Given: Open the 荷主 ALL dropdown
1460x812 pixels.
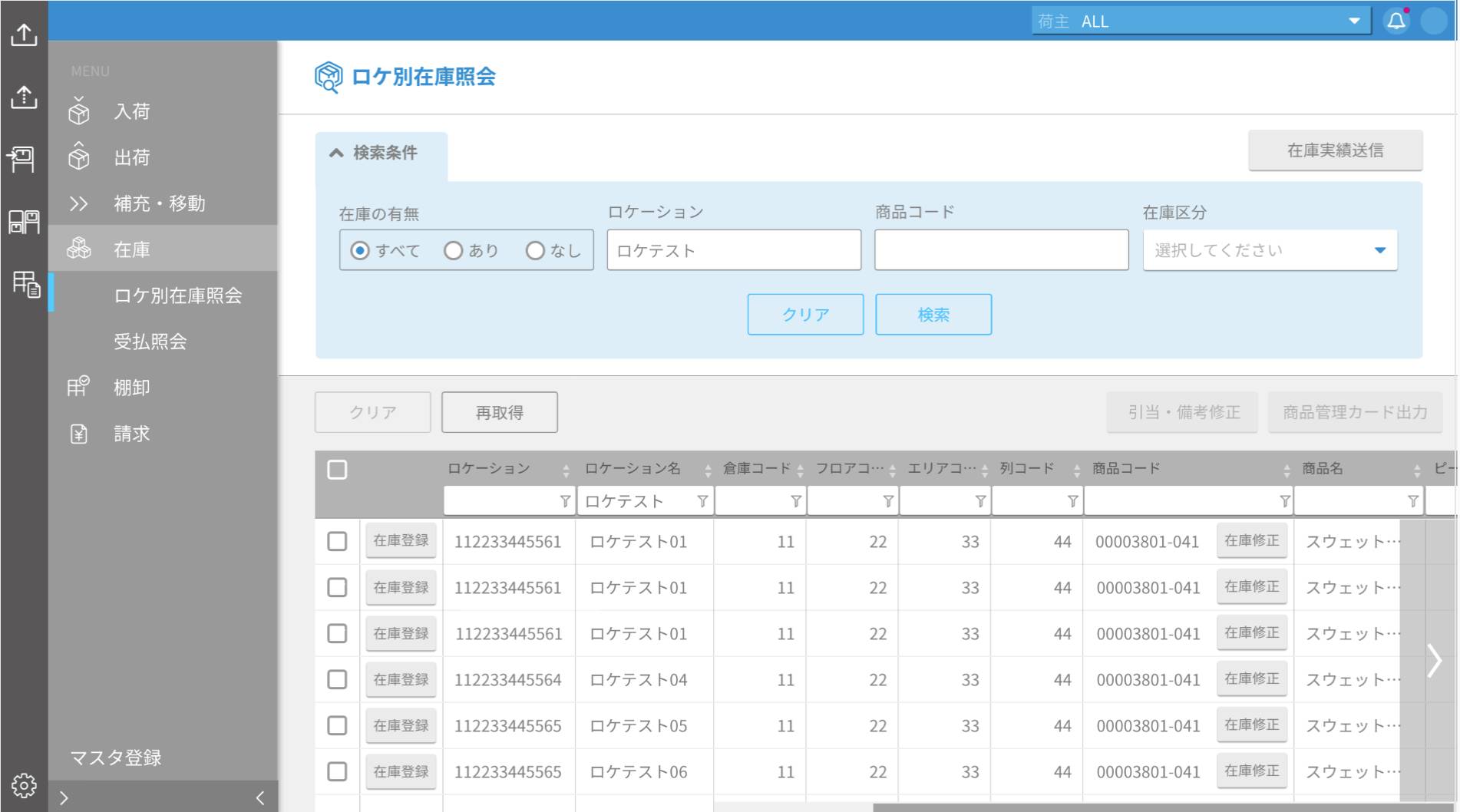Looking at the screenshot, I should (x=1201, y=21).
